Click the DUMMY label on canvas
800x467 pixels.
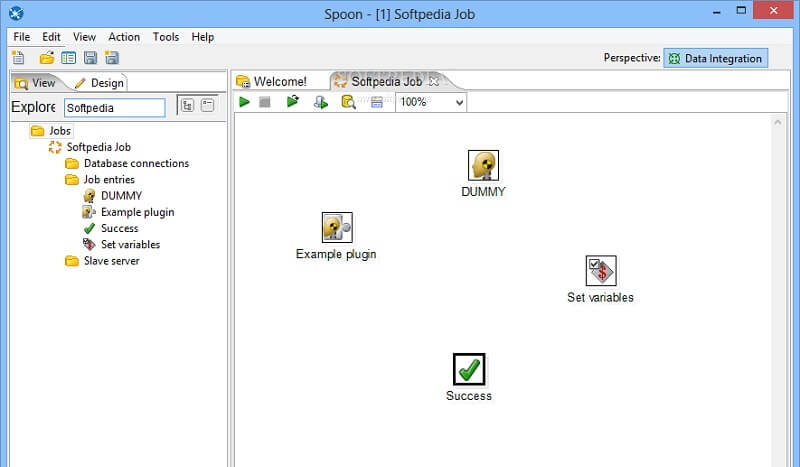click(483, 192)
